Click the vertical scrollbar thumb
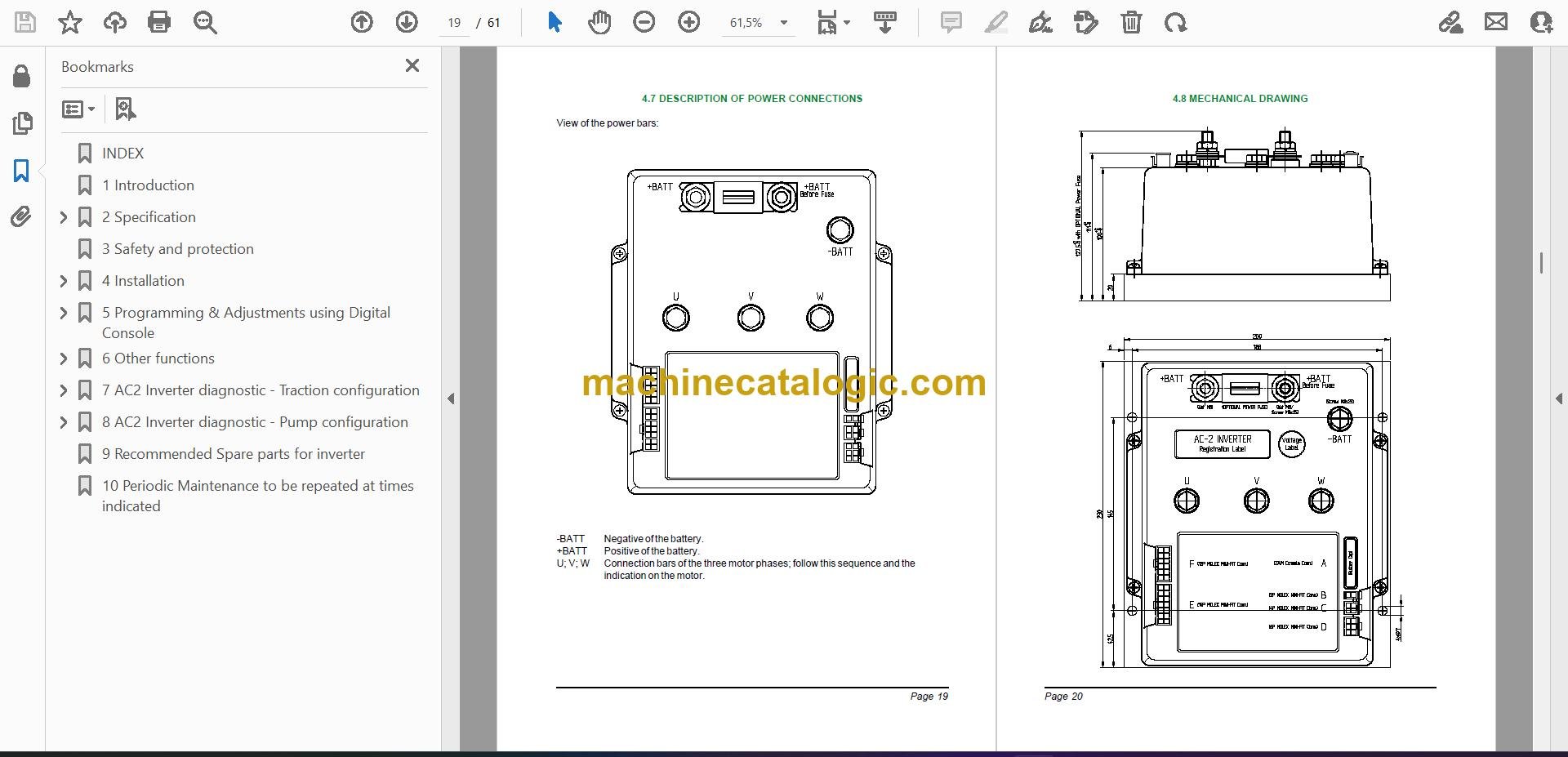Screen dimensions: 1568x757 click(1541, 262)
